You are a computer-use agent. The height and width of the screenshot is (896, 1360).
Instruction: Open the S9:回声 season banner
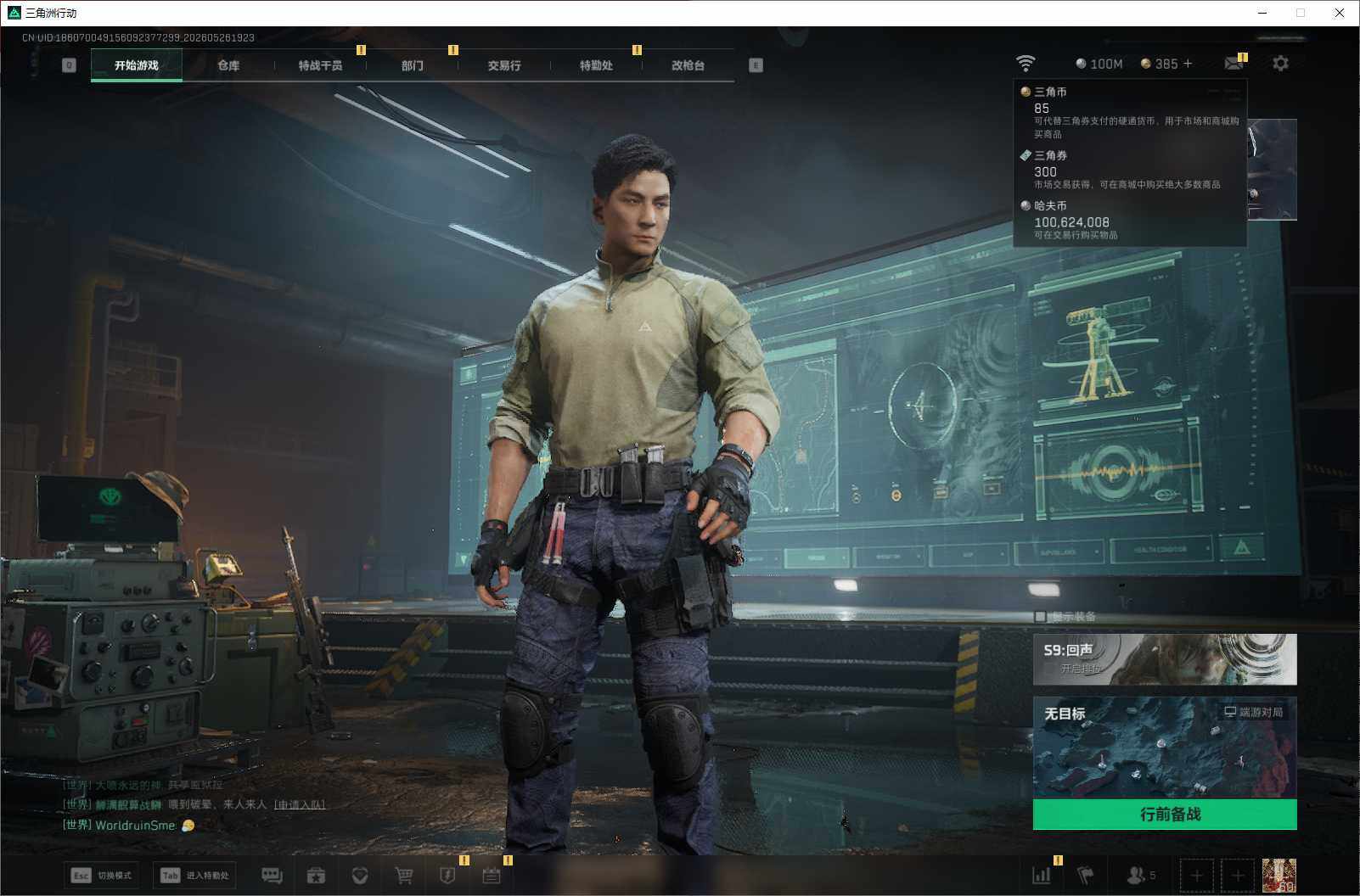coord(1165,659)
